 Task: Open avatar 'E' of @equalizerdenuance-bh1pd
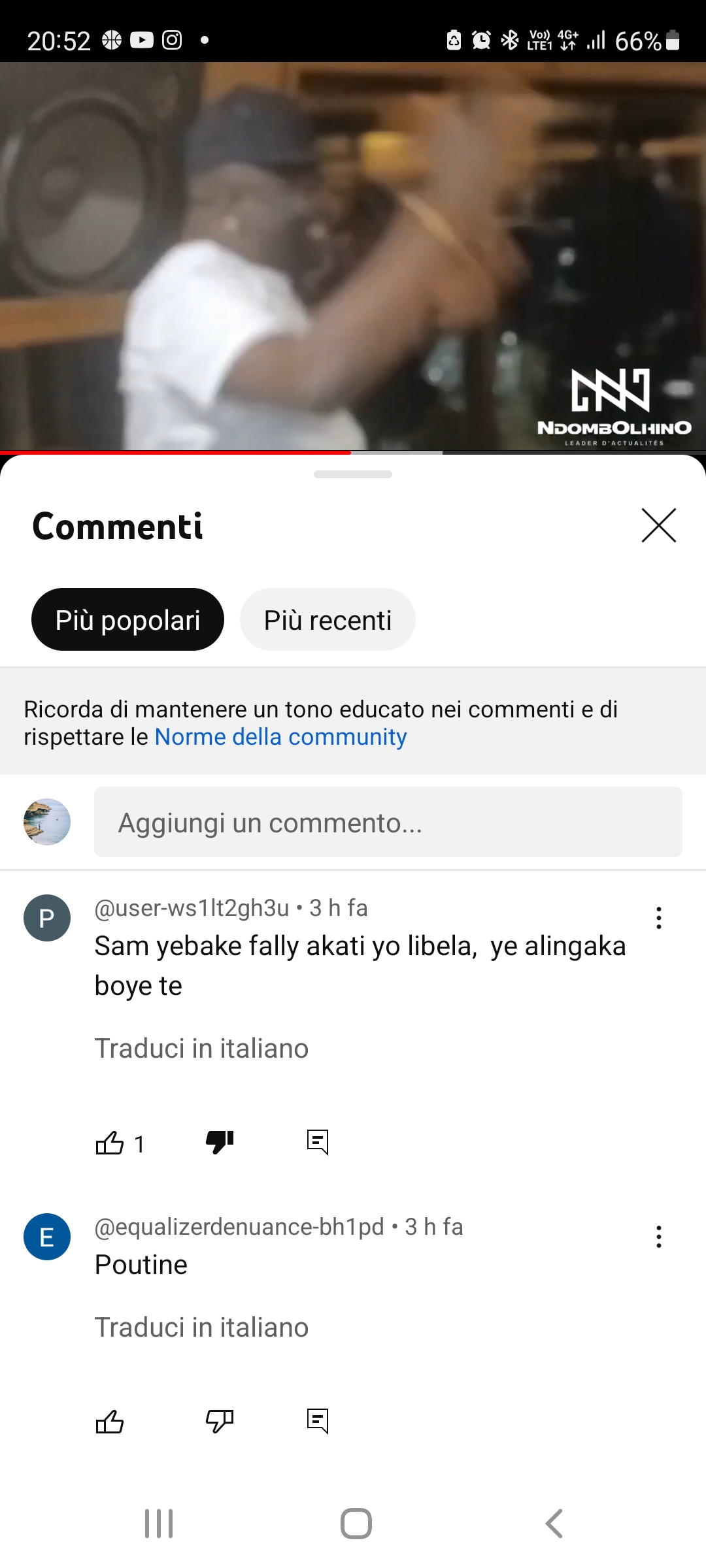click(47, 1237)
